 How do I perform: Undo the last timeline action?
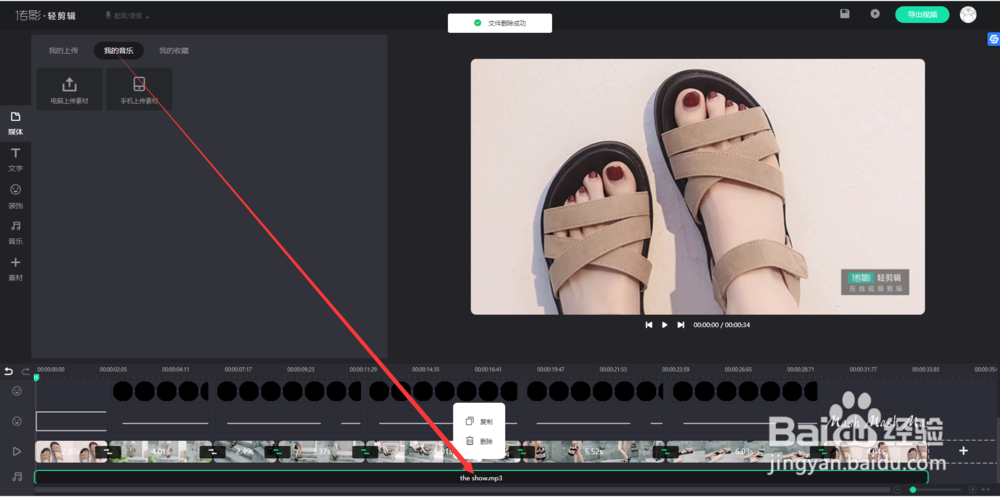8,371
